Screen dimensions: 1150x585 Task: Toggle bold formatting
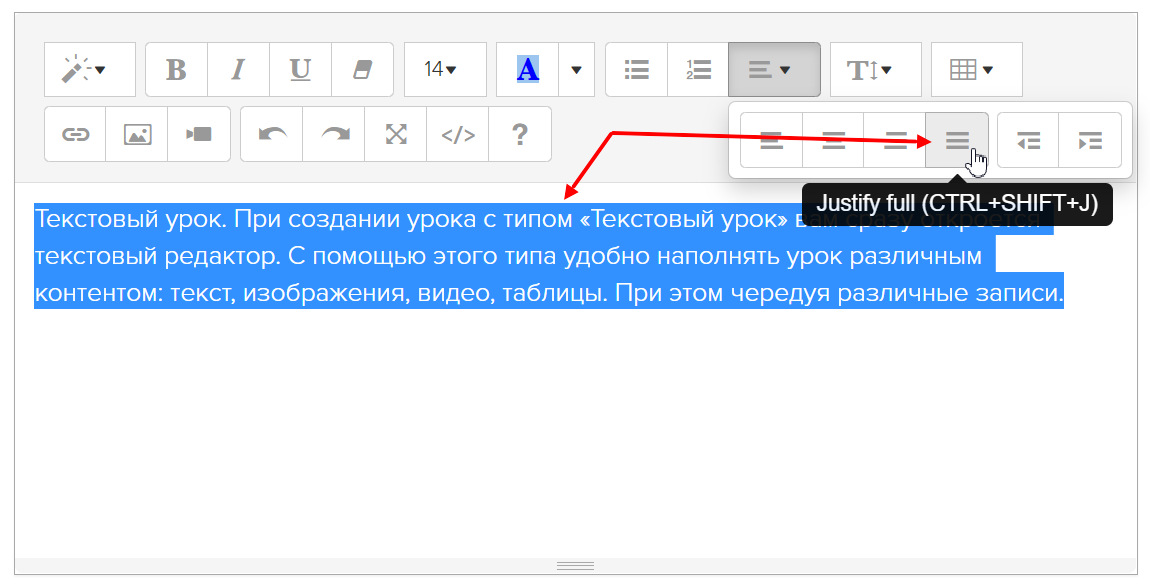(176, 70)
